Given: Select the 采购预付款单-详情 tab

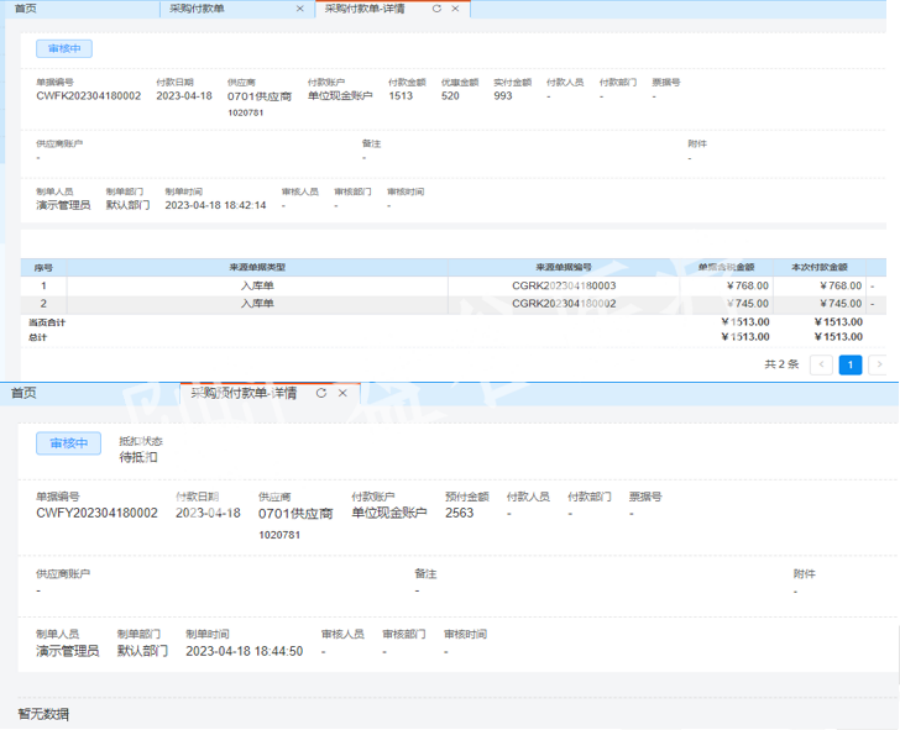Looking at the screenshot, I should pos(244,393).
